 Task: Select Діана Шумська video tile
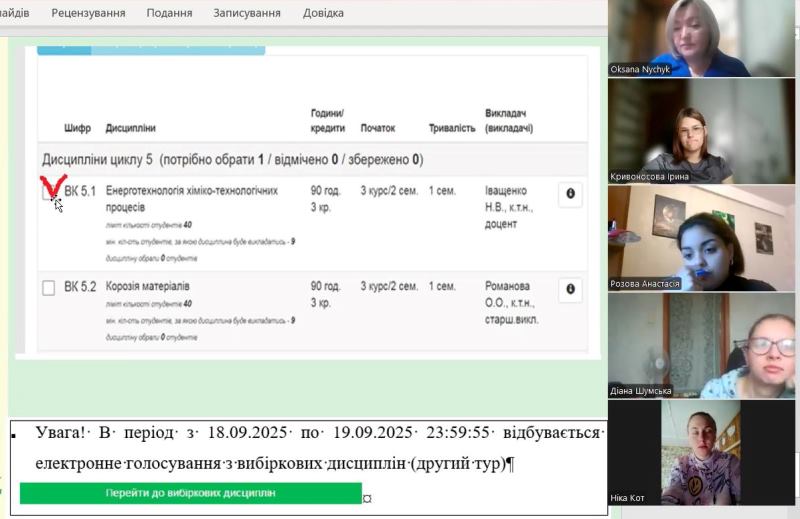click(701, 345)
